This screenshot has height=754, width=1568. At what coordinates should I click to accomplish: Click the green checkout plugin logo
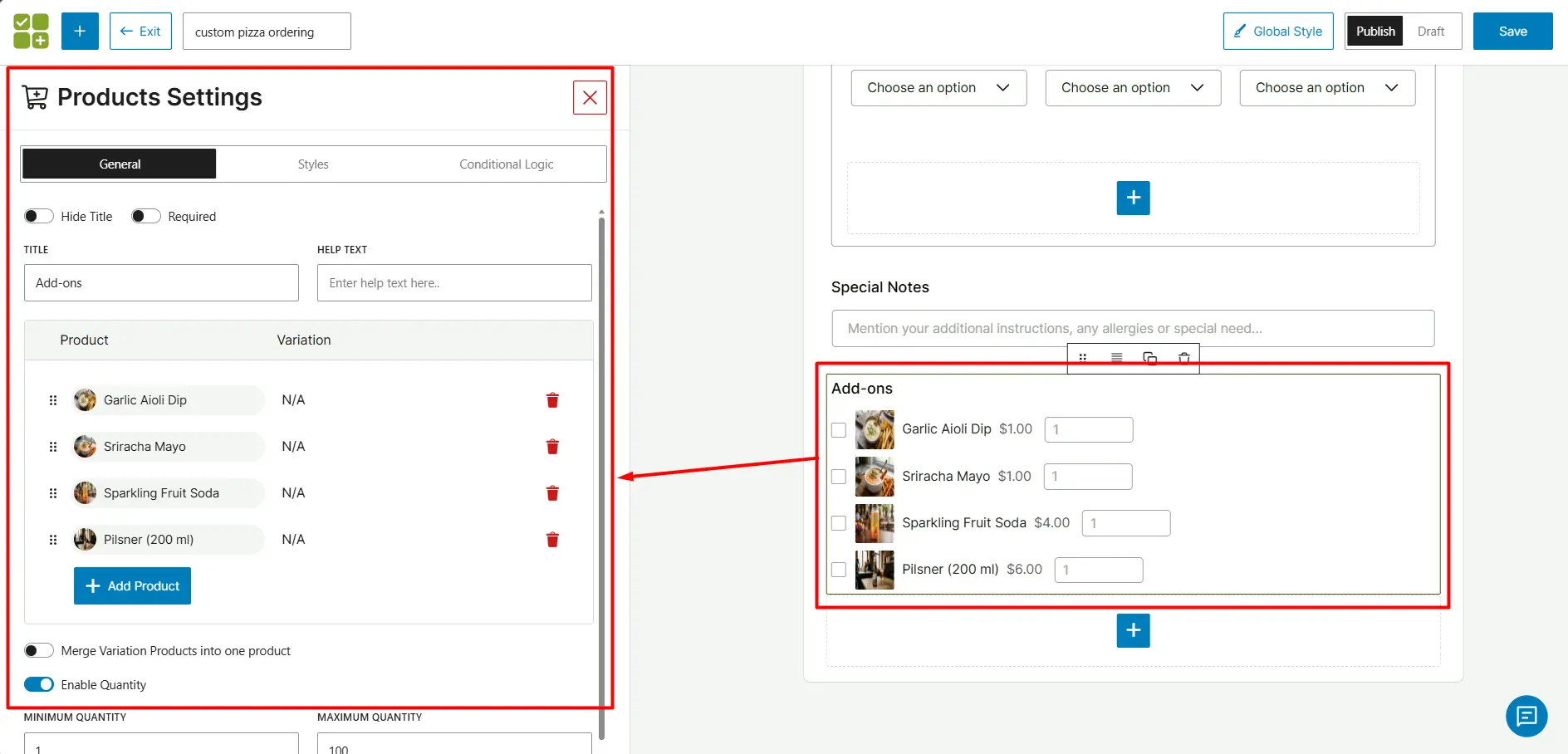pyautogui.click(x=31, y=31)
